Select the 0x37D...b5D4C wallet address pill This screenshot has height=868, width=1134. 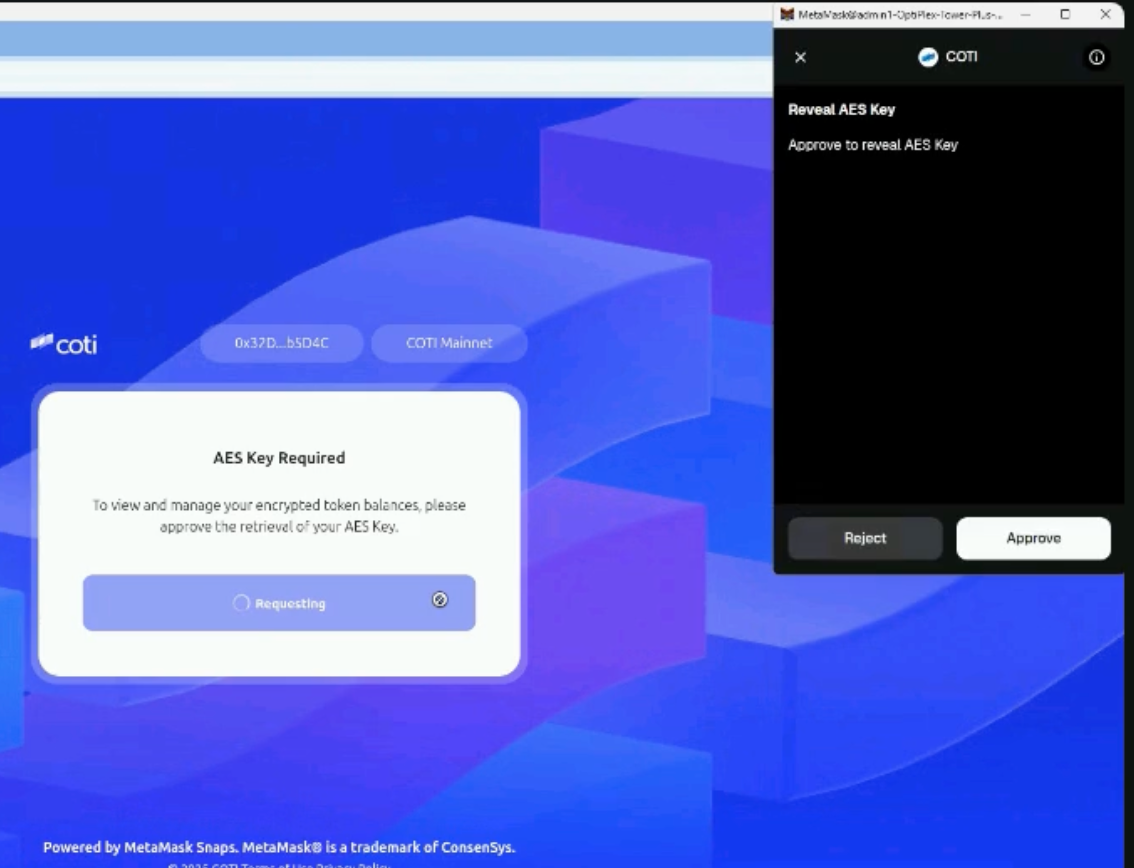282,343
